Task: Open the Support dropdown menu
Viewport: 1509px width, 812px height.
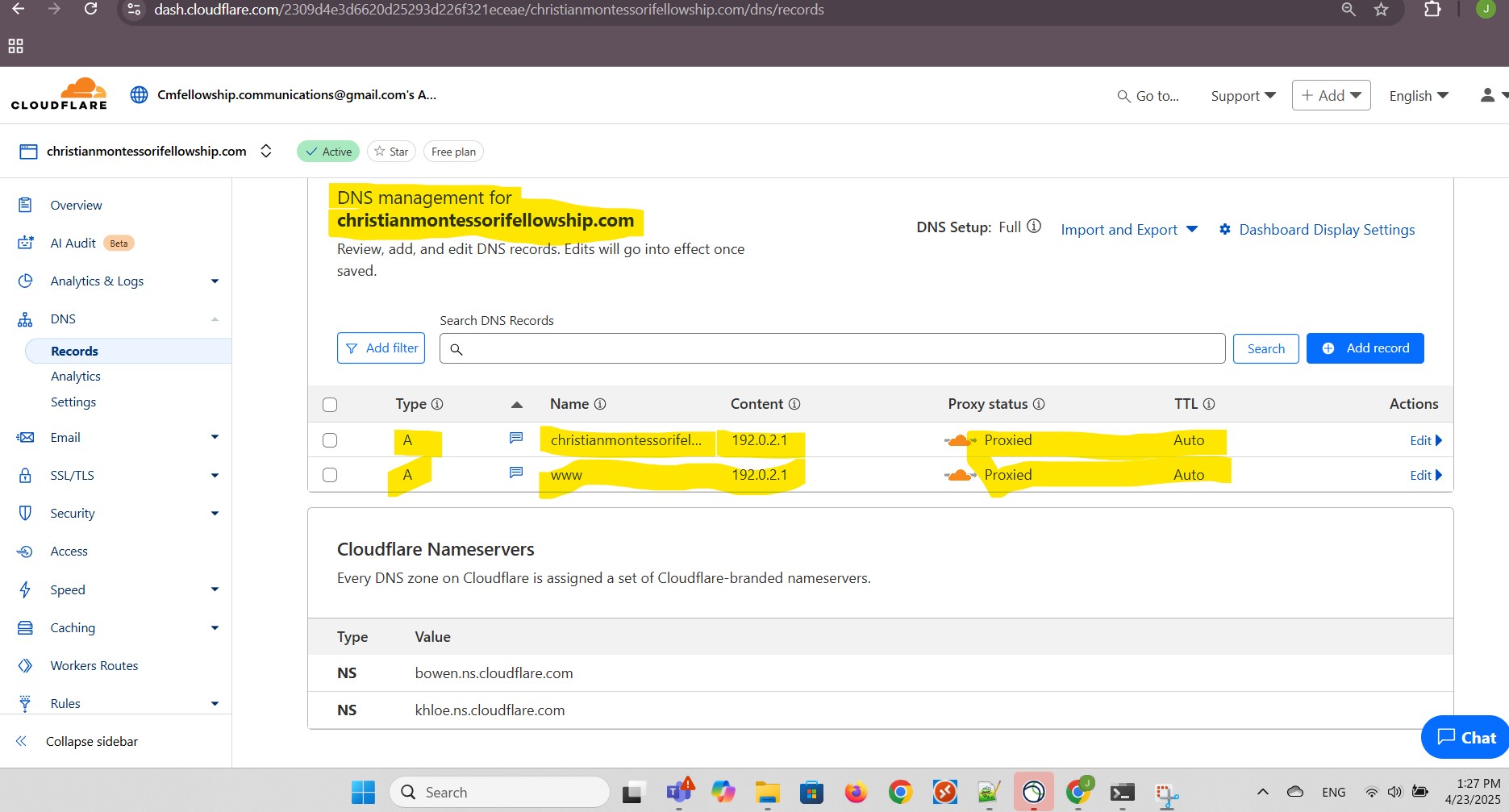Action: coord(1243,95)
